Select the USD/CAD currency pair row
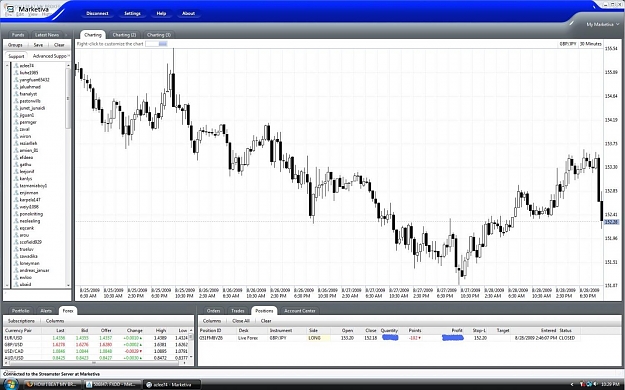Viewport: 625px width, 390px height. pos(96,351)
